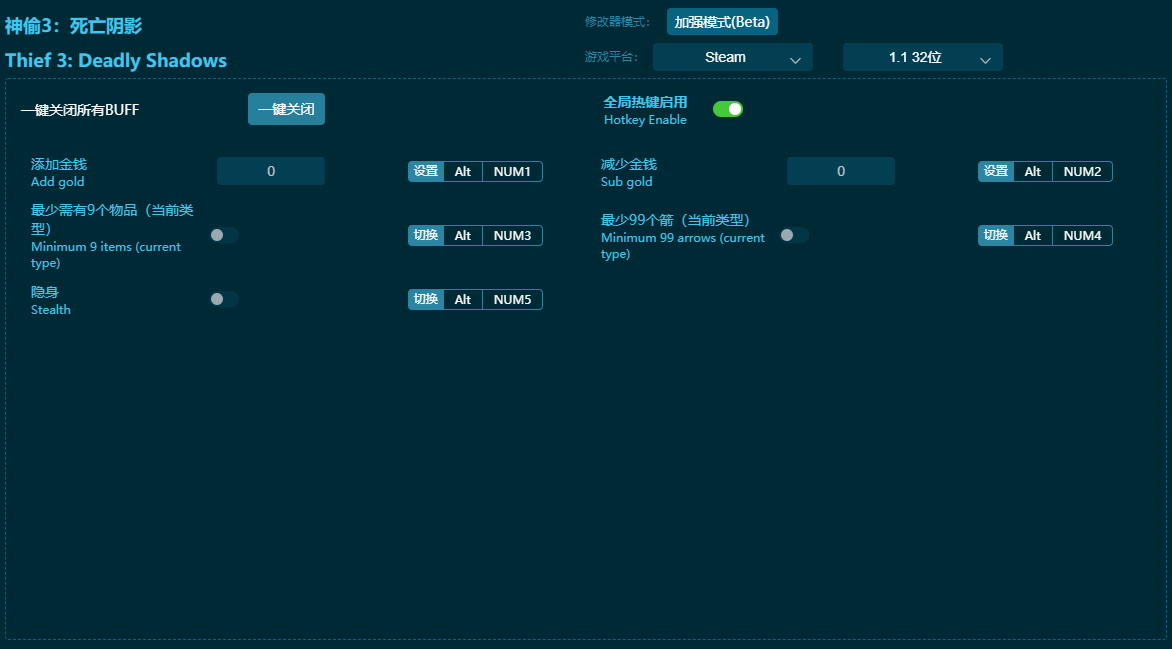Click 切换 button for Minimum 9 items
This screenshot has width=1172, height=649.
tap(426, 235)
